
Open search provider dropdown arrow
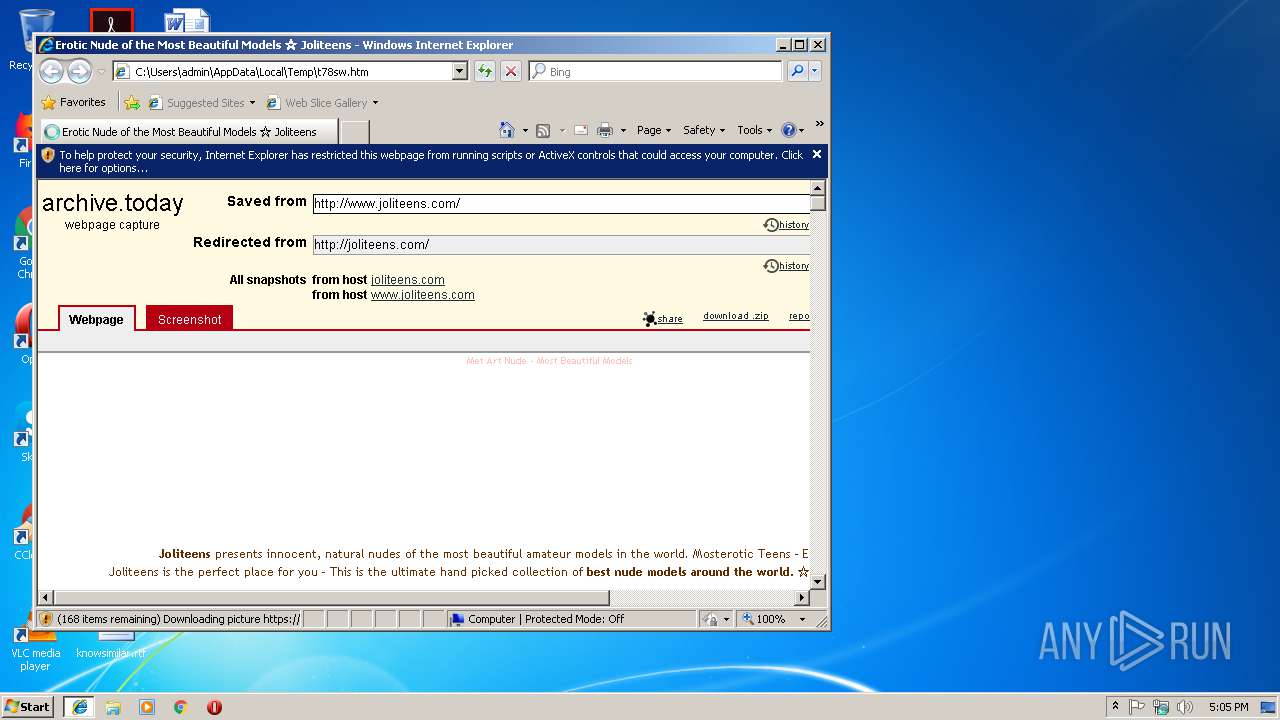[x=815, y=71]
